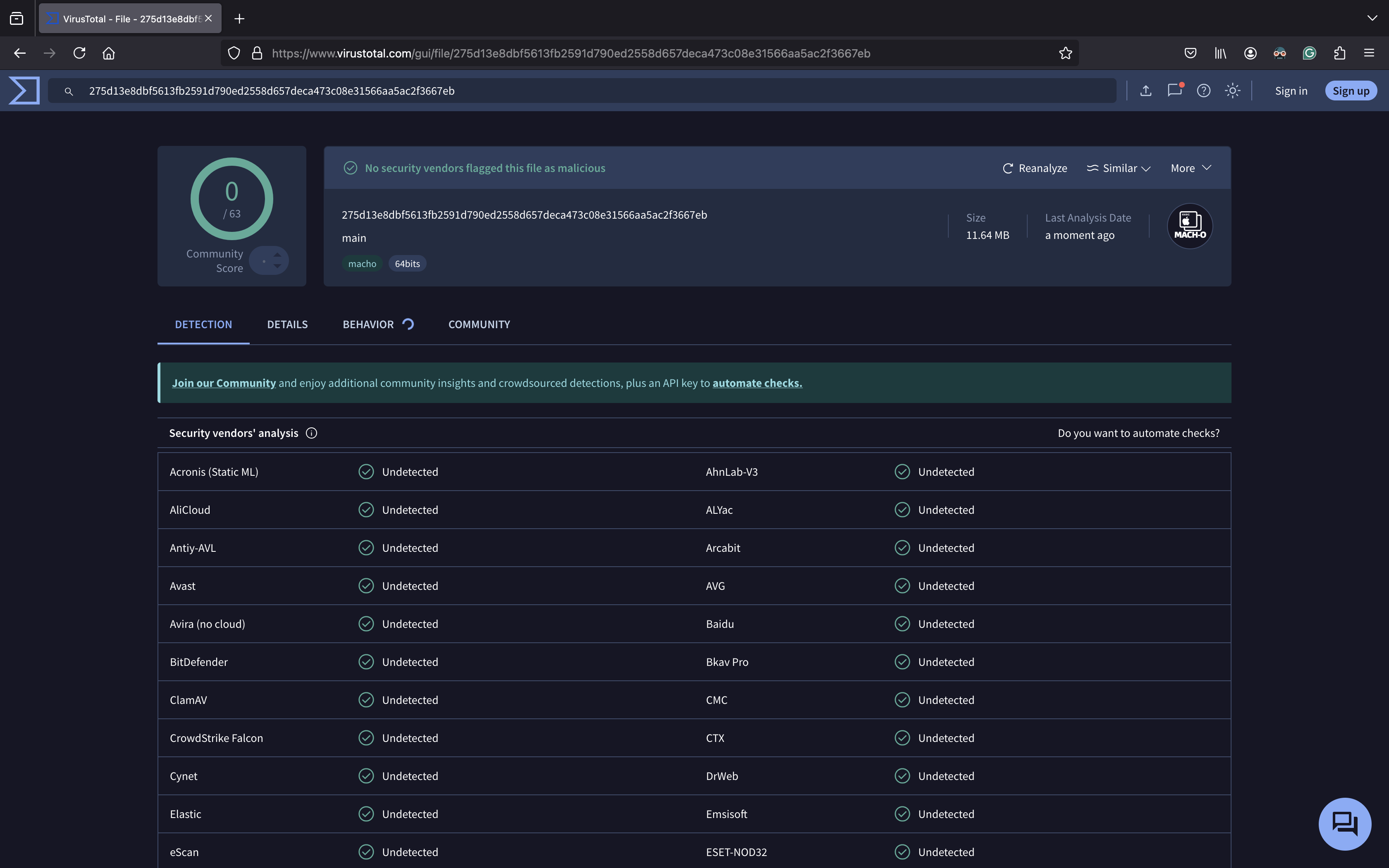This screenshot has width=1389, height=868.
Task: Click the AhnLab-V3 vendor name
Action: [731, 472]
